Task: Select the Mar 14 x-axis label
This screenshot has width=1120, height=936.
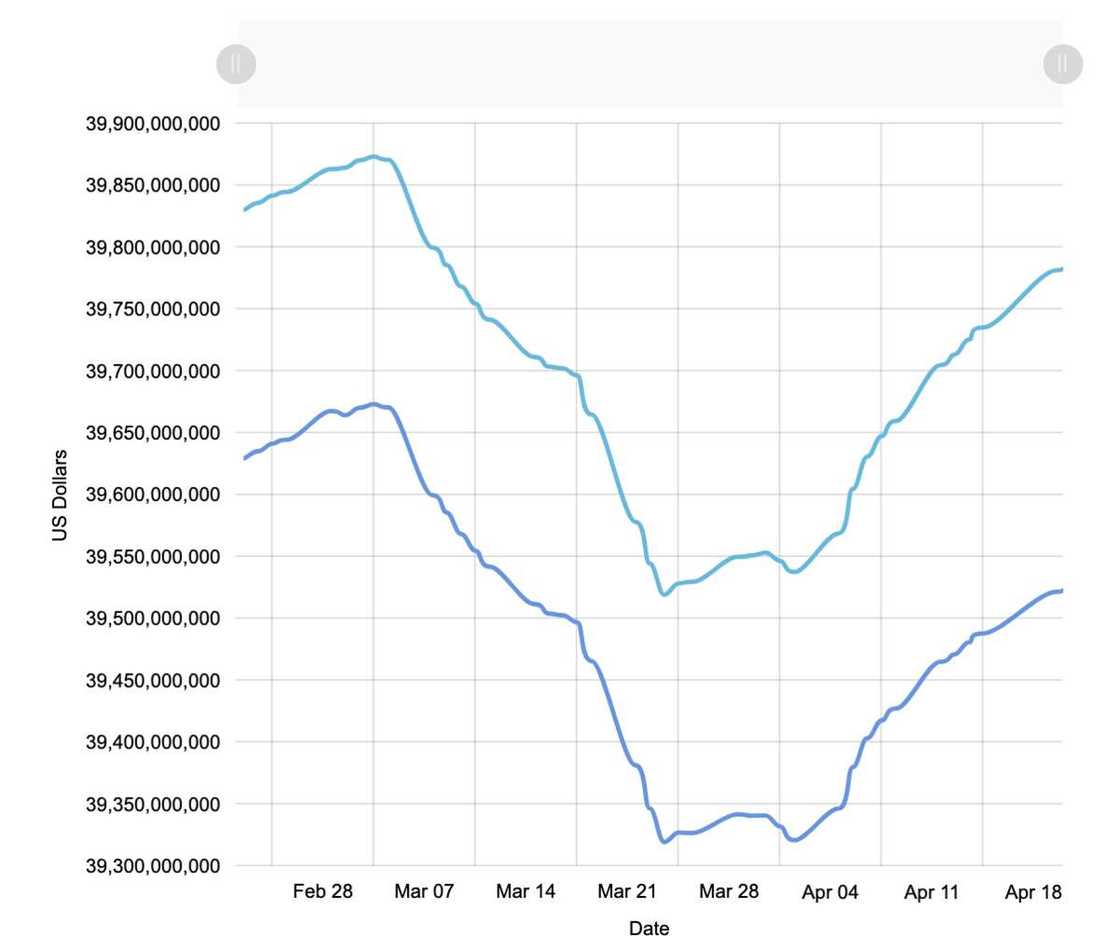Action: tap(526, 892)
